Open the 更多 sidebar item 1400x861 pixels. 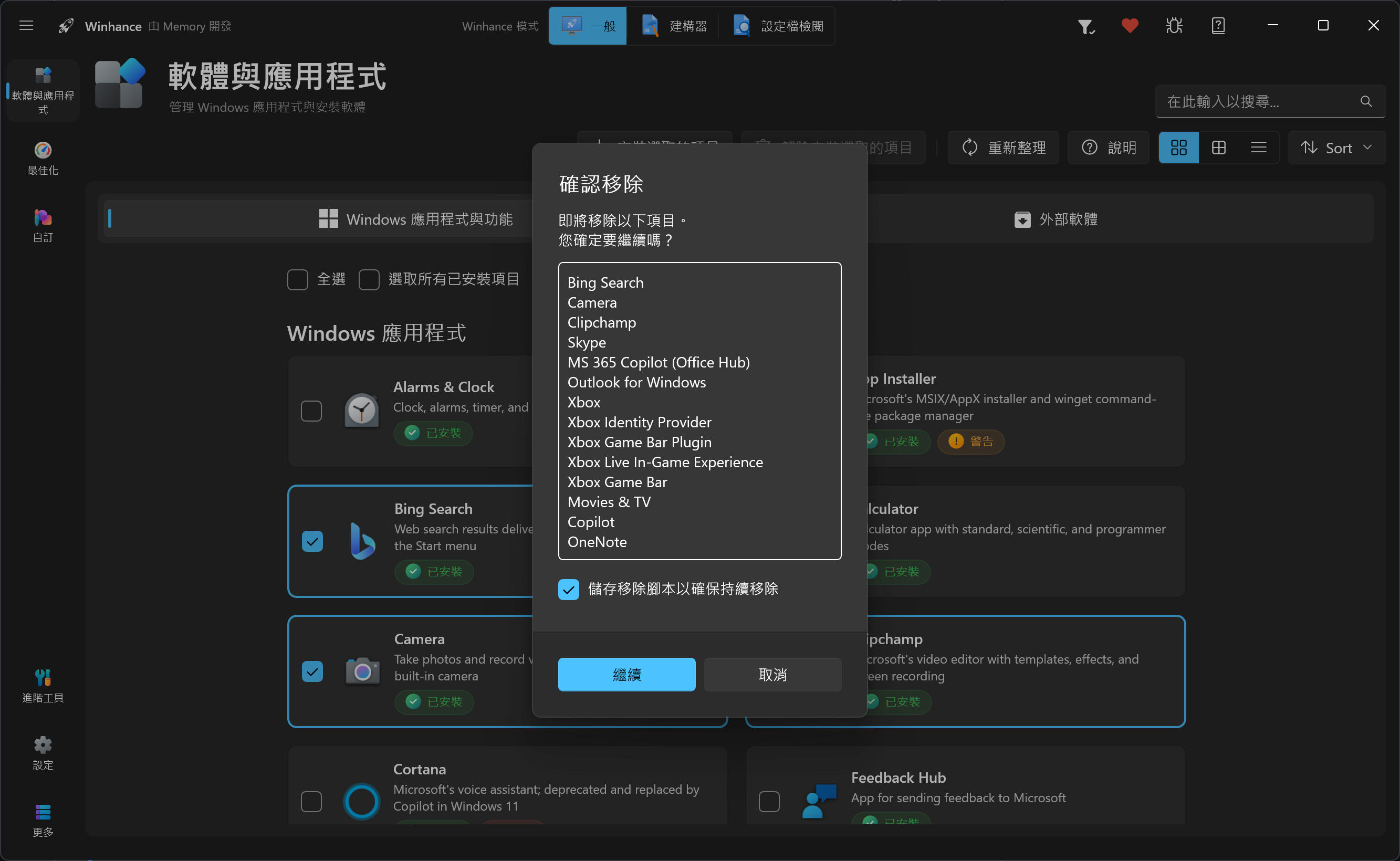(43, 820)
